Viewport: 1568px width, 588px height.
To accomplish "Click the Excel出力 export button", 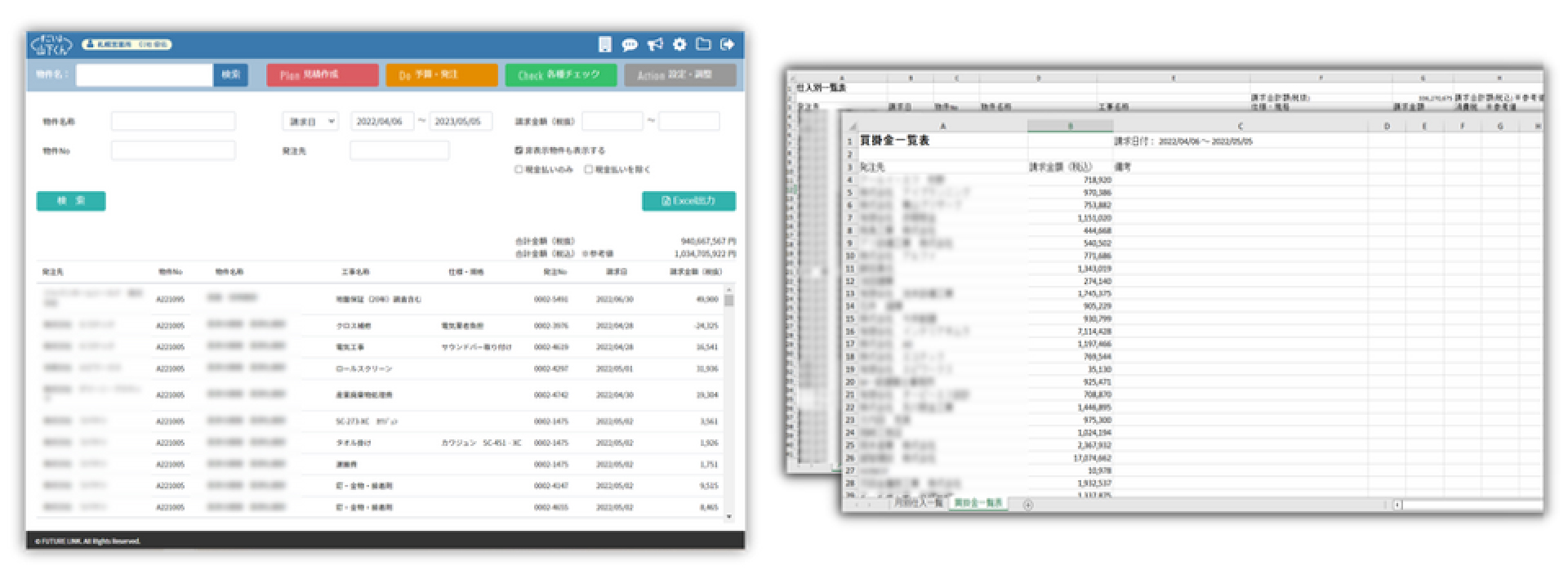I will 688,201.
